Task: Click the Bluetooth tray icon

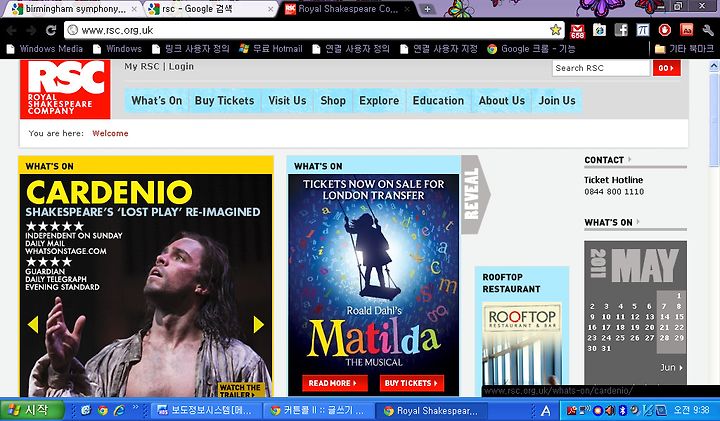Action: coord(623,410)
